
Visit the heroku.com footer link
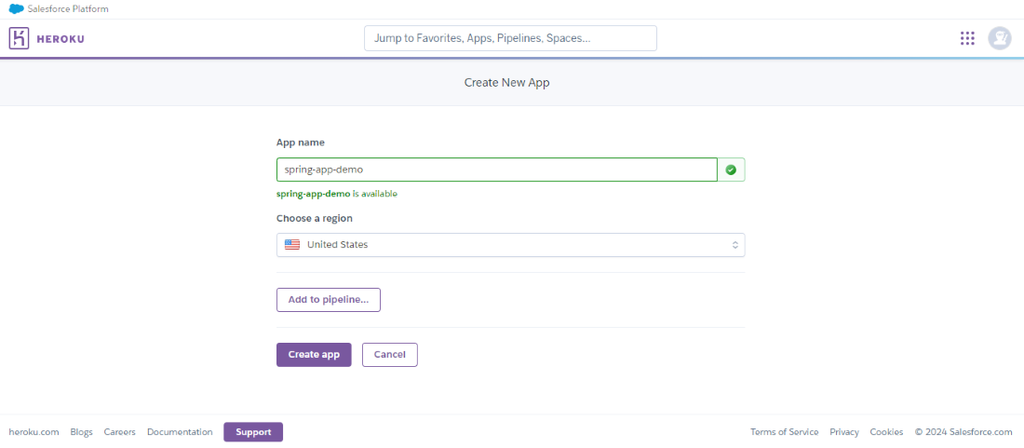(x=34, y=432)
